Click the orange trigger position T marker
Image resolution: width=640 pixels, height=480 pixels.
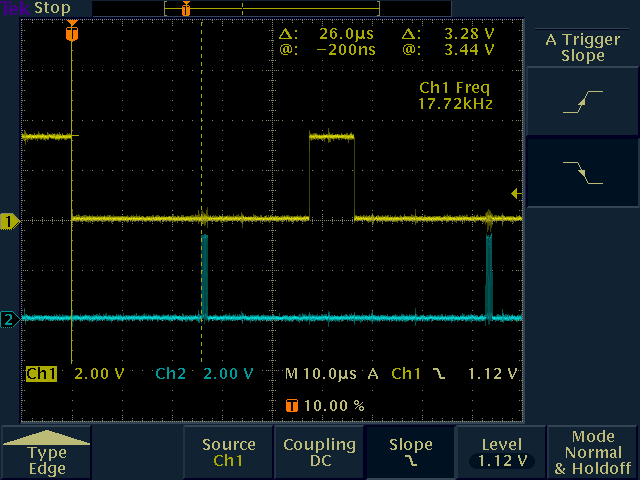(72, 31)
